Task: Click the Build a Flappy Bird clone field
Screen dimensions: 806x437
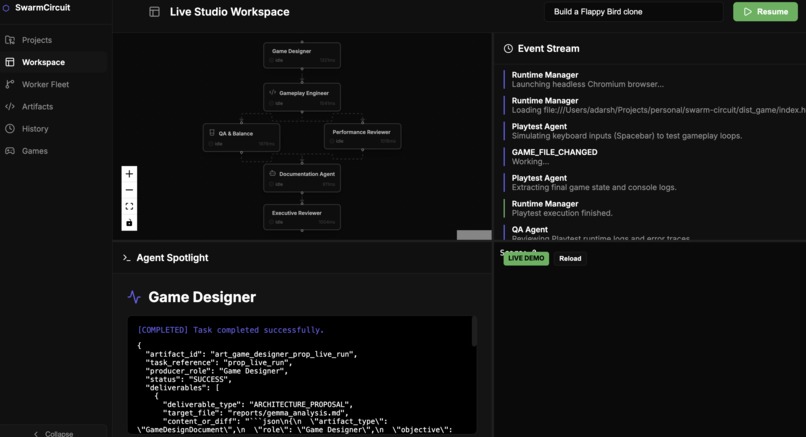Action: (633, 12)
